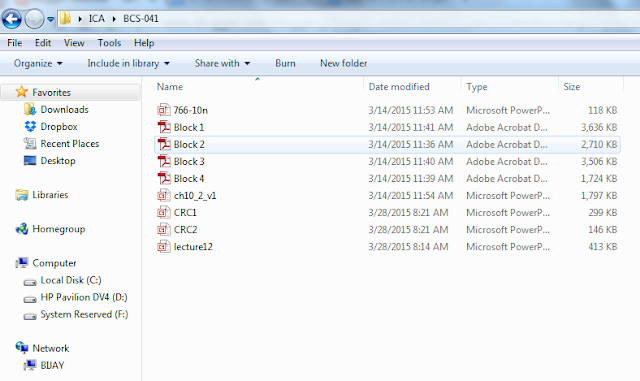Click the PDF icon of Block 3
Image resolution: width=640 pixels, height=381 pixels.
164,161
